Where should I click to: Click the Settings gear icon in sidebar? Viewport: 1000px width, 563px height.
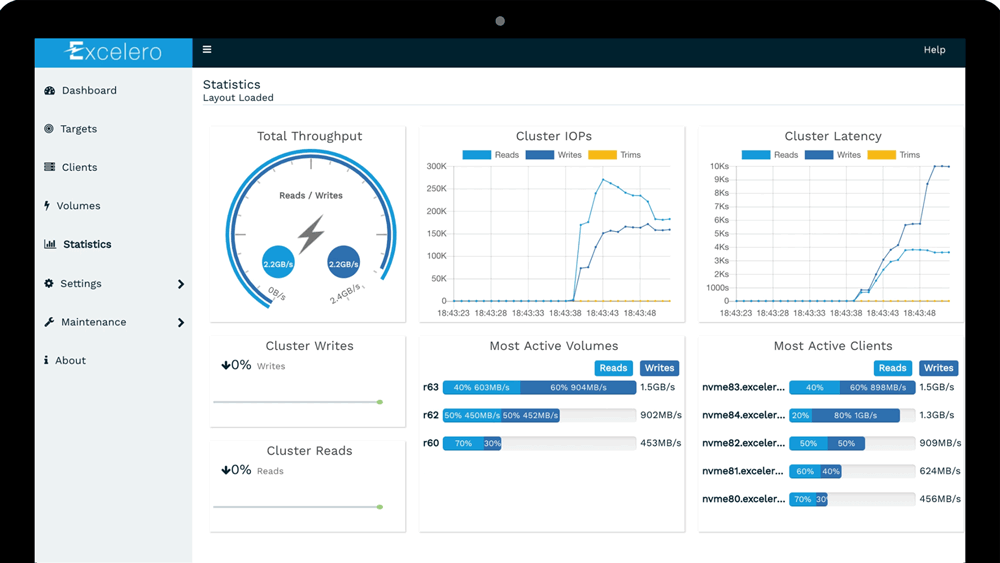click(49, 283)
